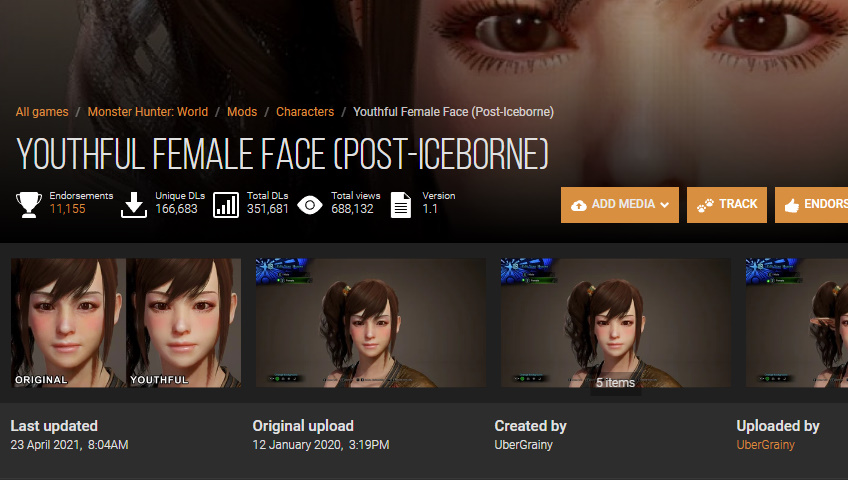Click the Last updated heading

(54, 426)
